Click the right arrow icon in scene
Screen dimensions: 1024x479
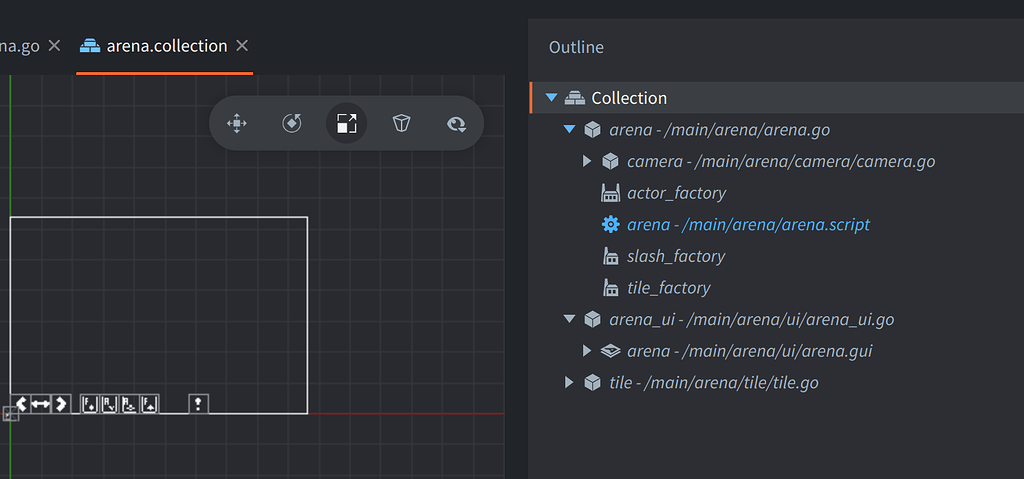(61, 404)
